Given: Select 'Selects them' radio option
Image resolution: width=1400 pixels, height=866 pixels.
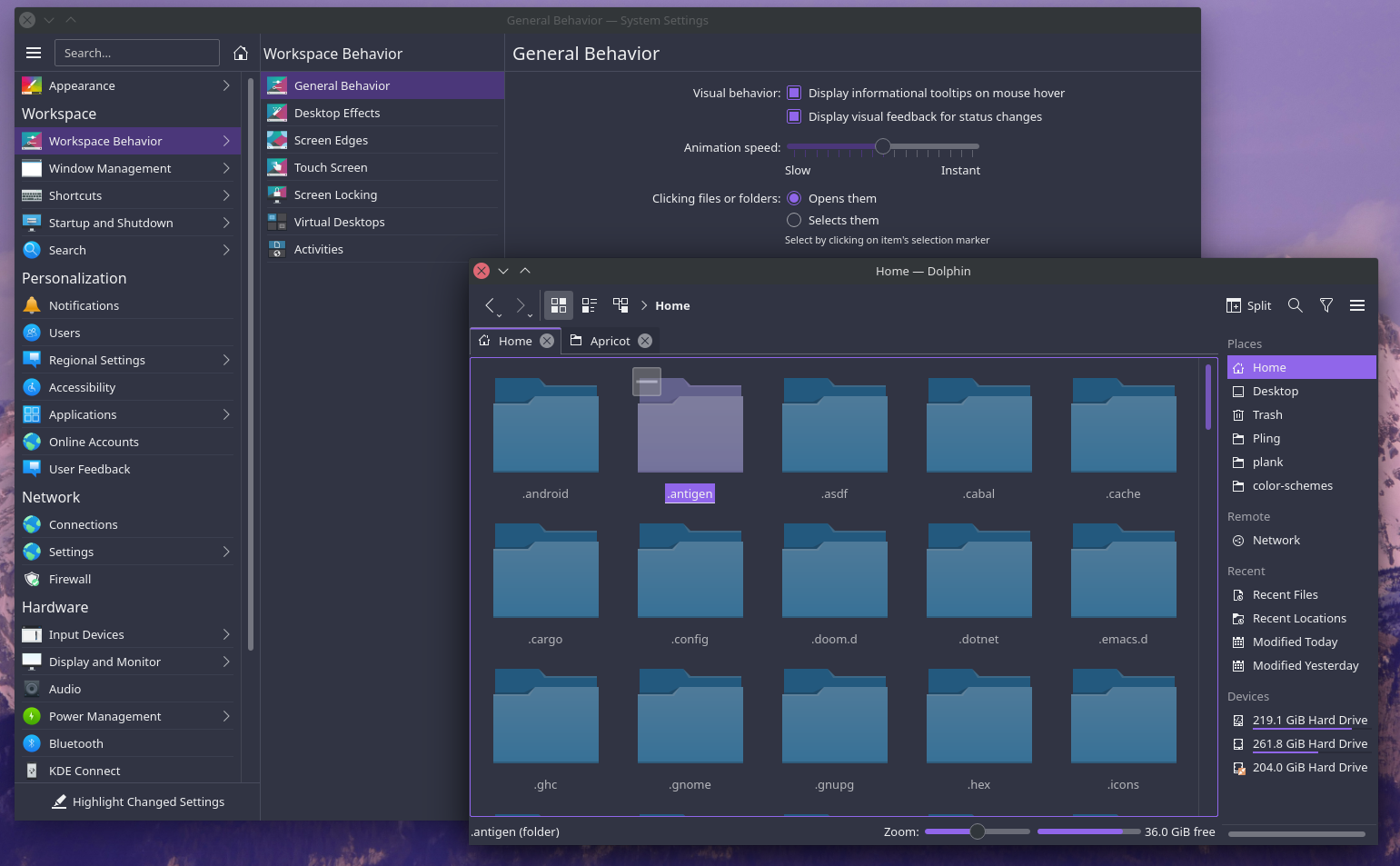Looking at the screenshot, I should [794, 220].
